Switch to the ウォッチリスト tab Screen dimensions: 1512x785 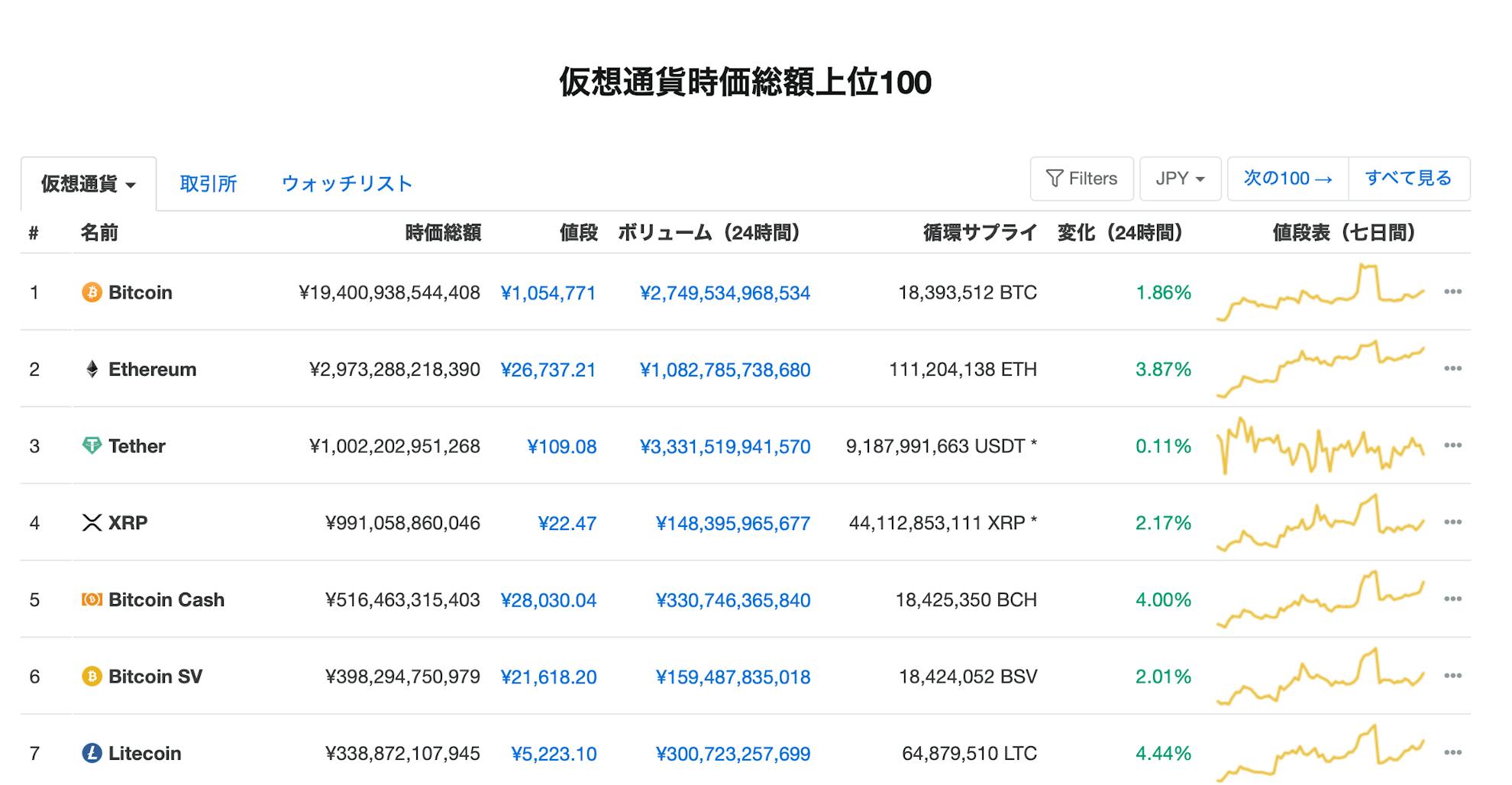pos(347,184)
